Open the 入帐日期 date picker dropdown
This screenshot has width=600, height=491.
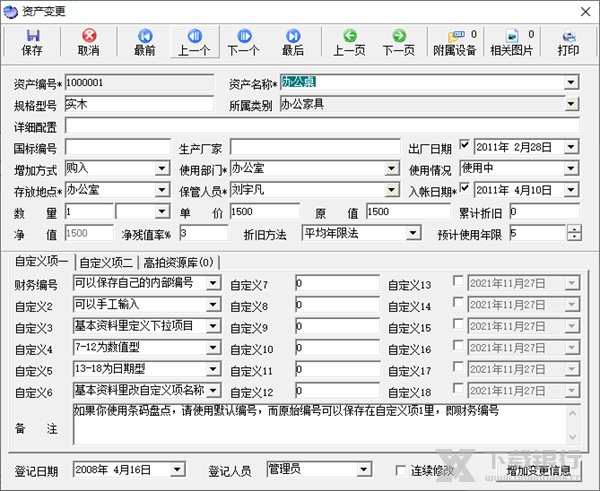(571, 190)
